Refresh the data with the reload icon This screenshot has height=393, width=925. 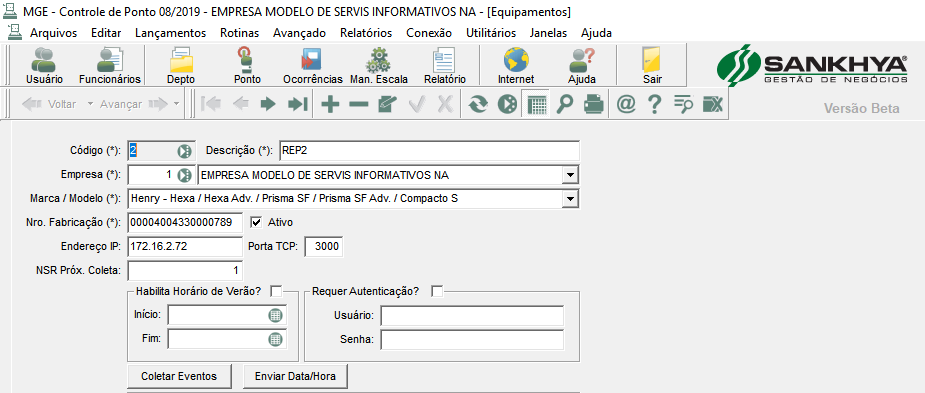pos(478,104)
